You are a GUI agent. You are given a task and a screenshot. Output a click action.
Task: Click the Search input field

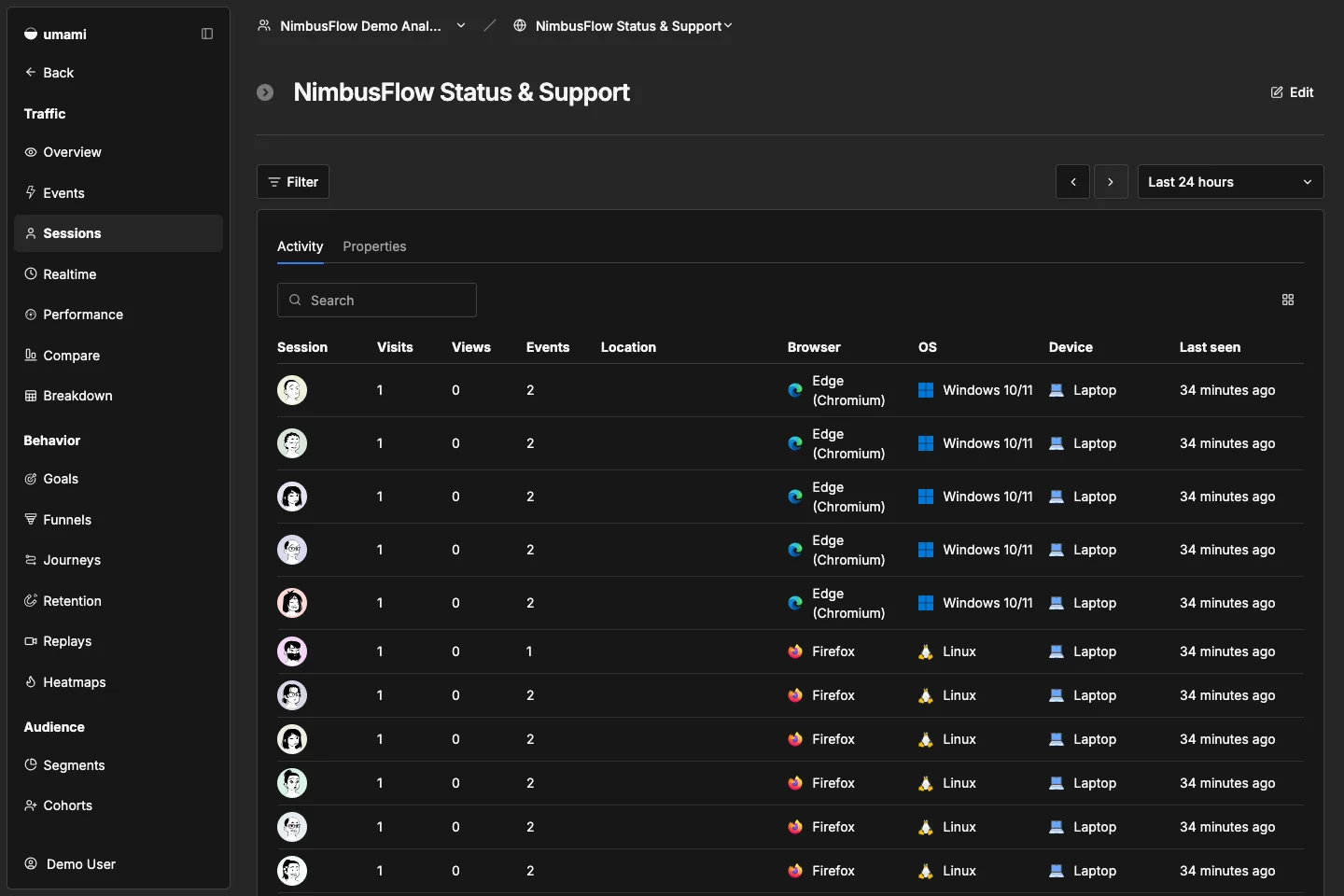pyautogui.click(x=377, y=301)
